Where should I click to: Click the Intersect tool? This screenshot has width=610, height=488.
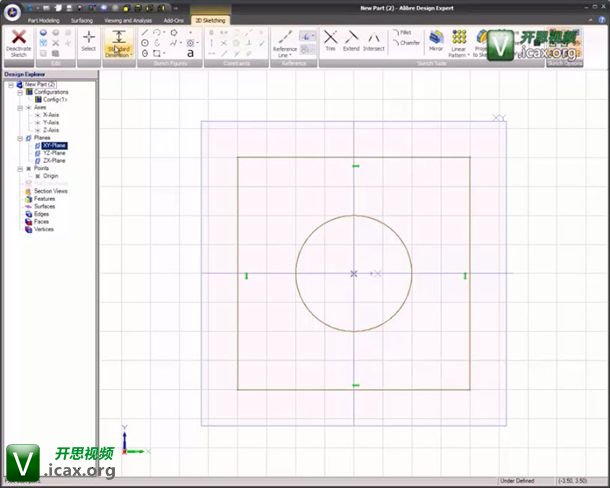[x=374, y=40]
